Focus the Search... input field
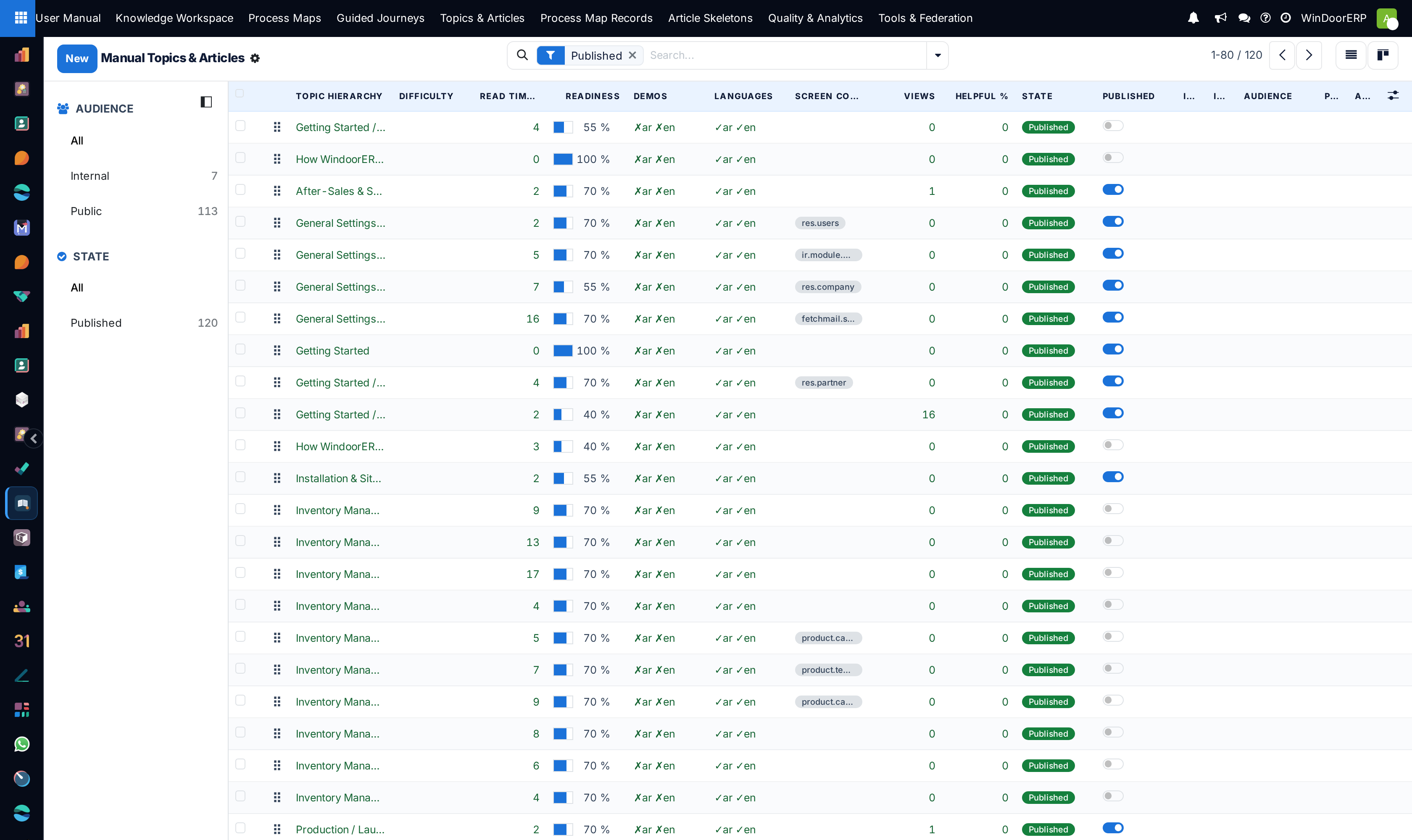The image size is (1412, 840). [785, 55]
